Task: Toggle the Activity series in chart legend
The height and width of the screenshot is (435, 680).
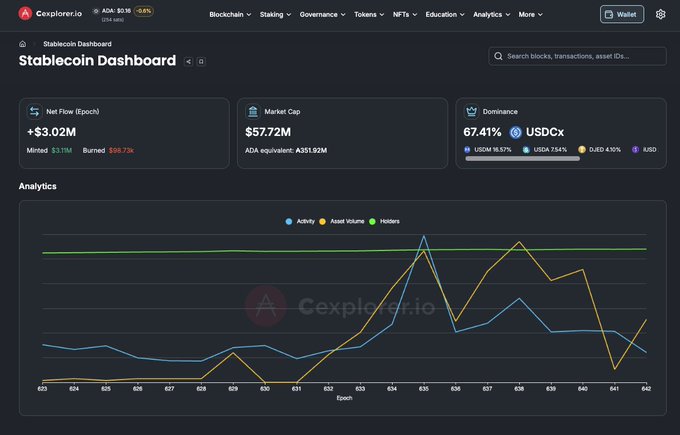Action: pyautogui.click(x=300, y=221)
